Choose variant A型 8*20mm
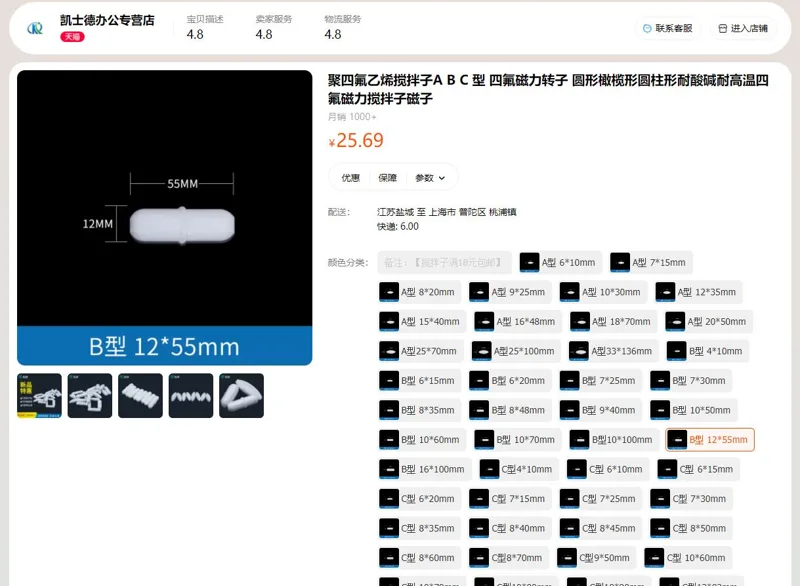 coord(419,292)
